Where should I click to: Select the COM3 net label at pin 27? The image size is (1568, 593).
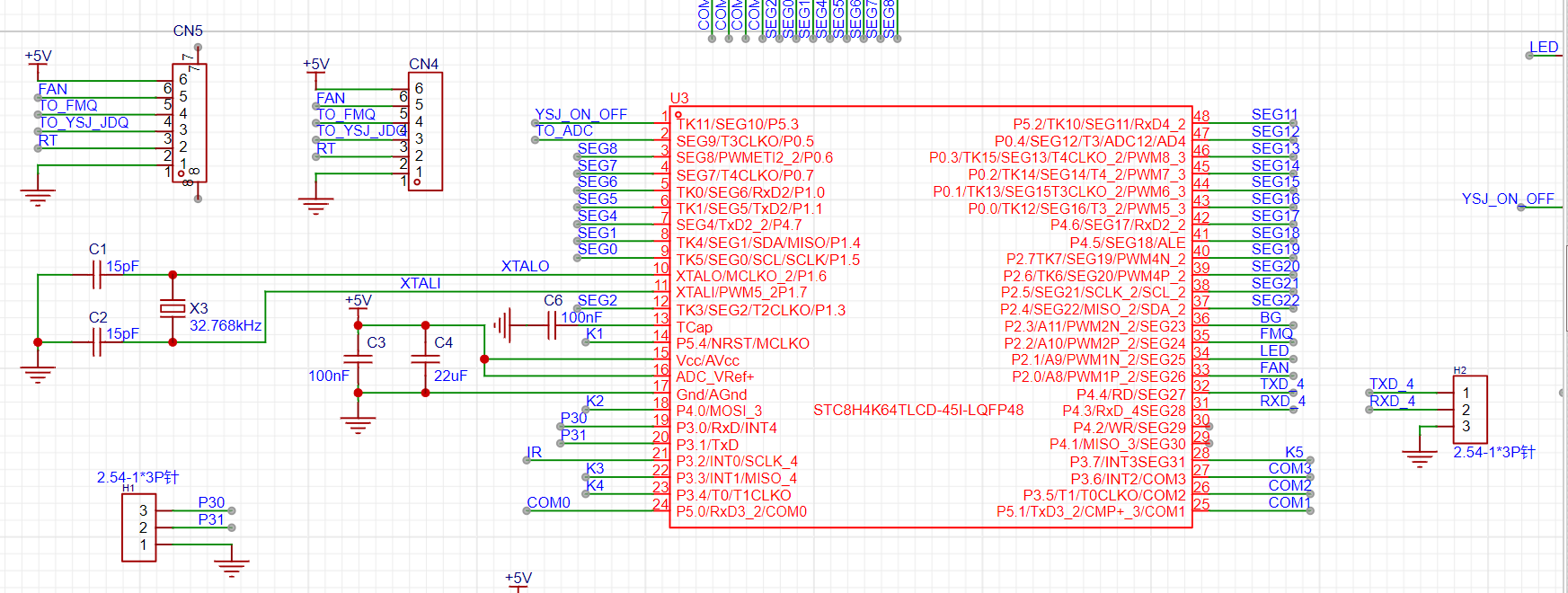point(1289,468)
